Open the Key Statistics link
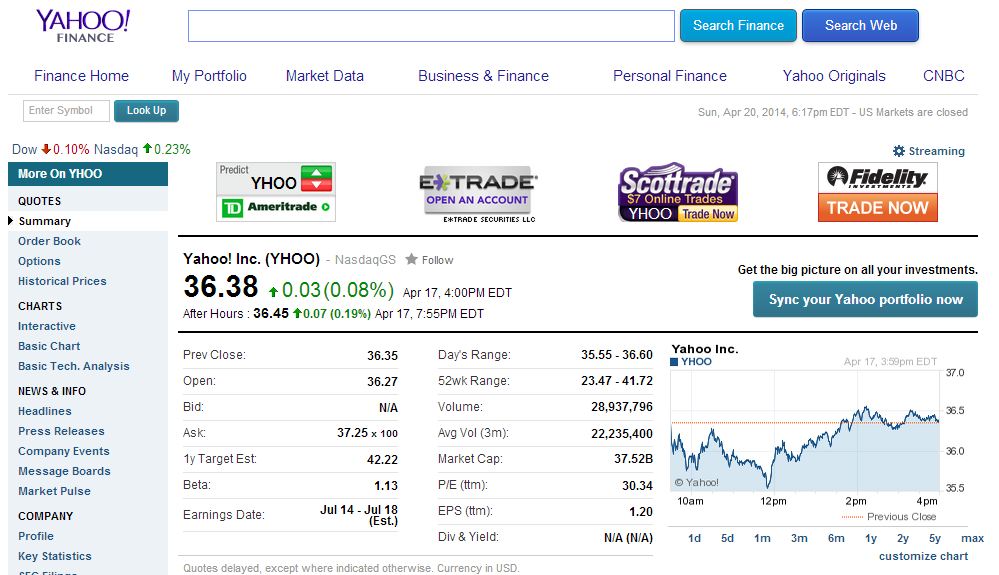 (55, 556)
